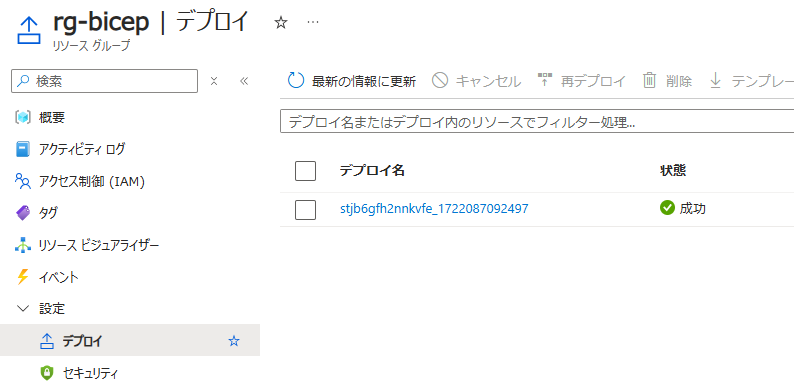Click the sidebar 検索 search box
794x385 pixels.
104,81
